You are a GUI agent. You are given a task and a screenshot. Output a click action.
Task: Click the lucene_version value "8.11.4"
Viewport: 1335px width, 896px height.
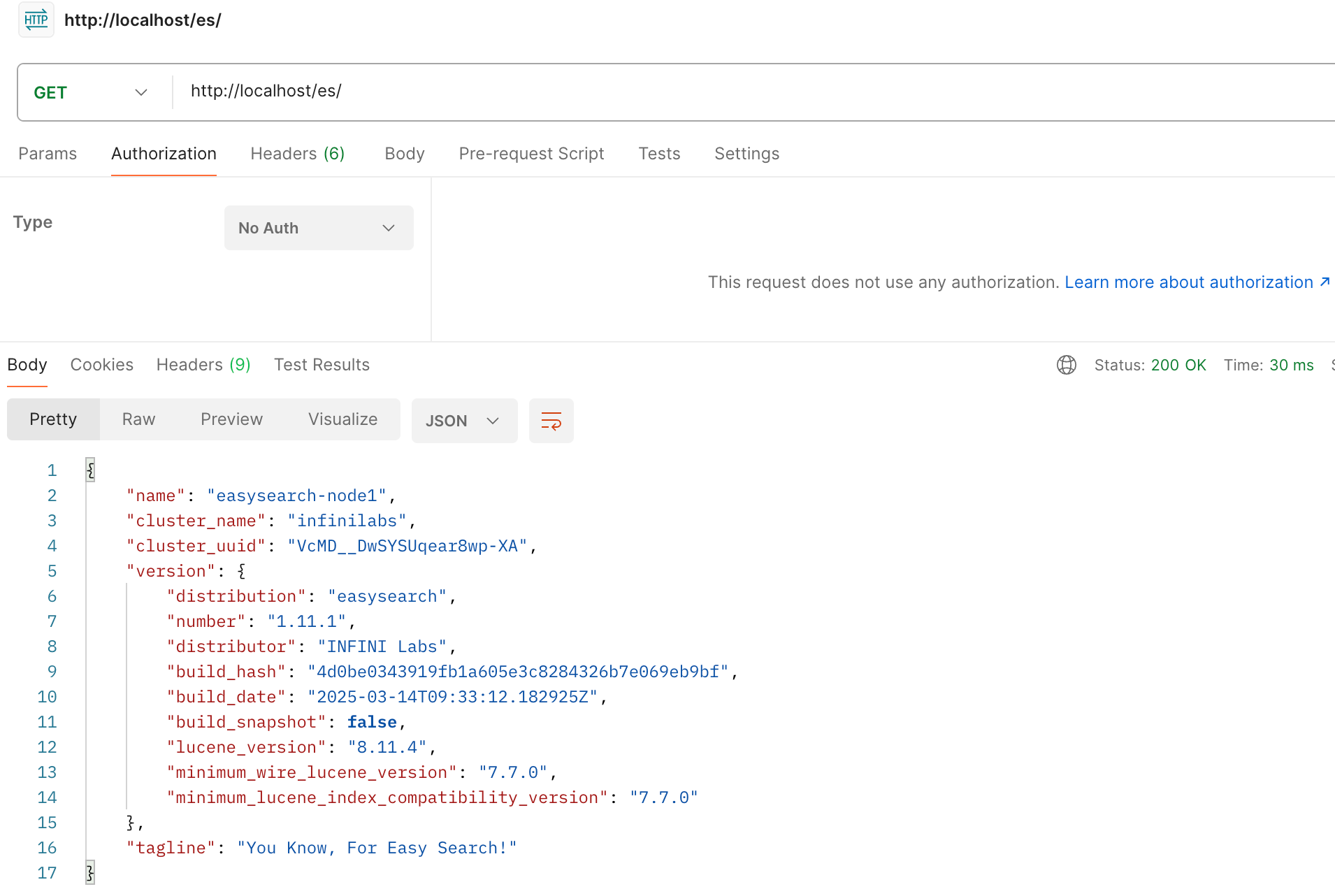[x=387, y=747]
